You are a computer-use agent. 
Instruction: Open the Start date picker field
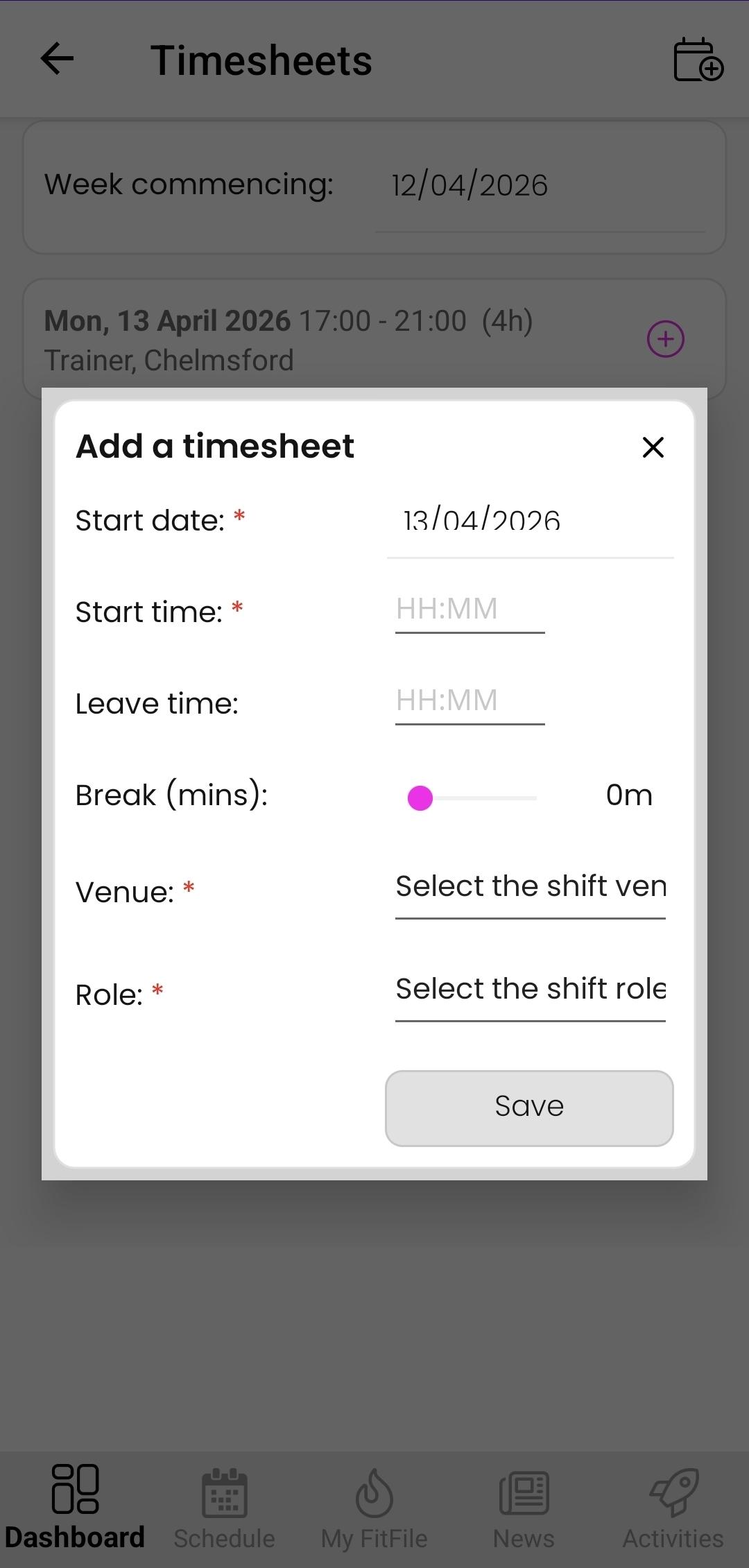pyautogui.click(x=530, y=523)
